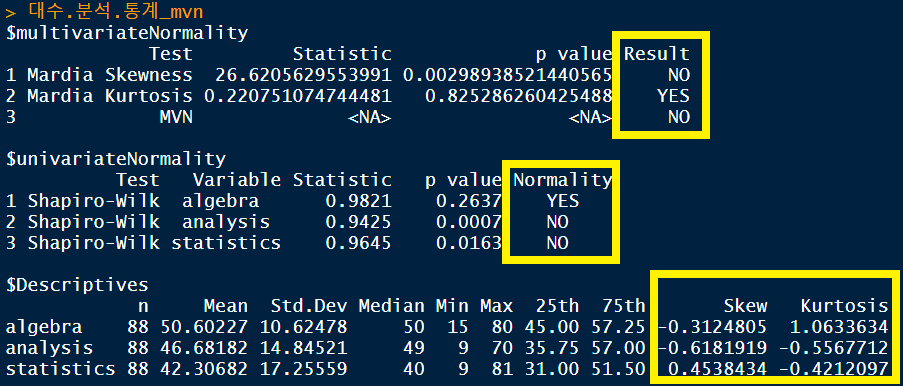This screenshot has width=903, height=386.
Task: Click p value 0.00298938521440565
Action: tap(508, 75)
